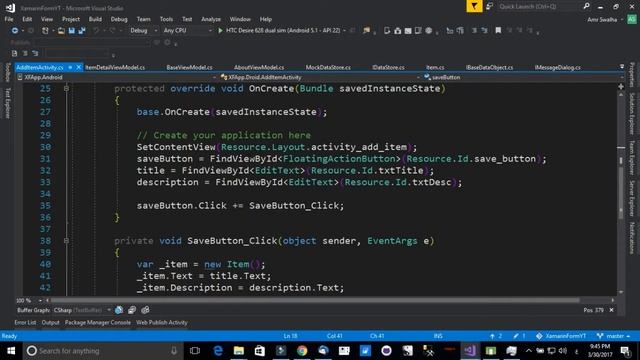Open Chrome from the taskbar
The height and width of the screenshot is (360, 640).
pos(302,351)
